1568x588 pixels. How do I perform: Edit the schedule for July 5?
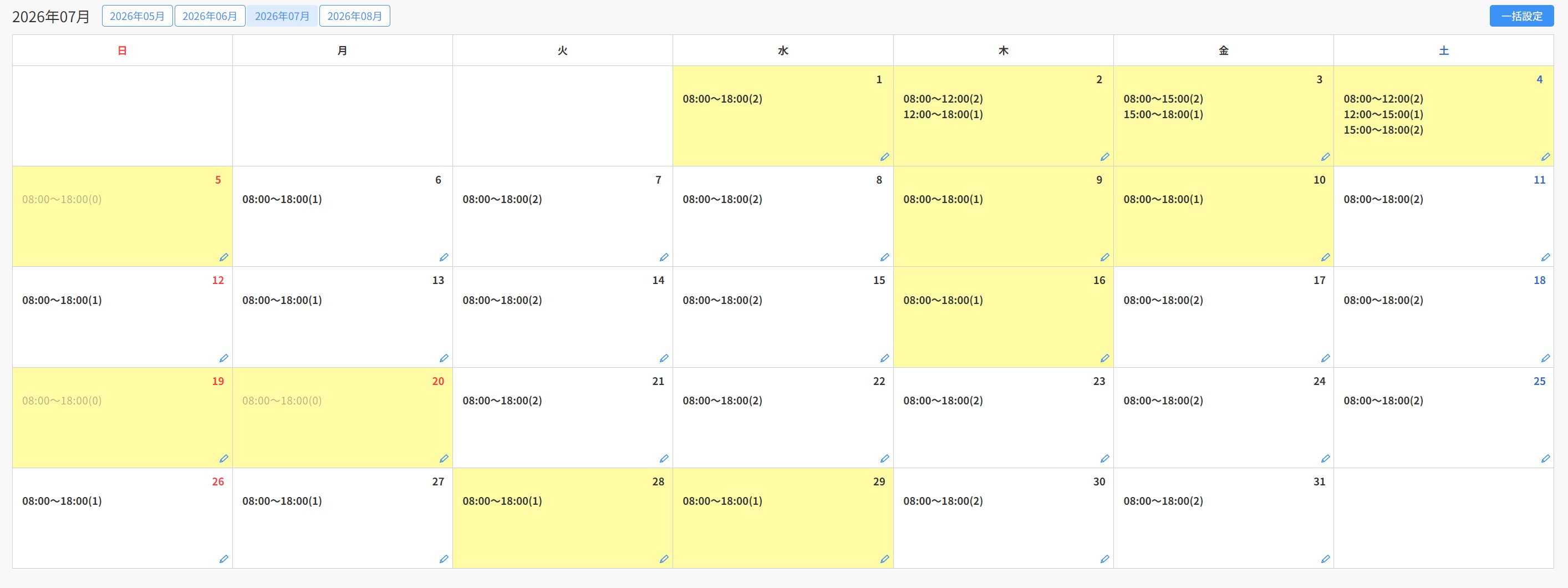click(223, 257)
